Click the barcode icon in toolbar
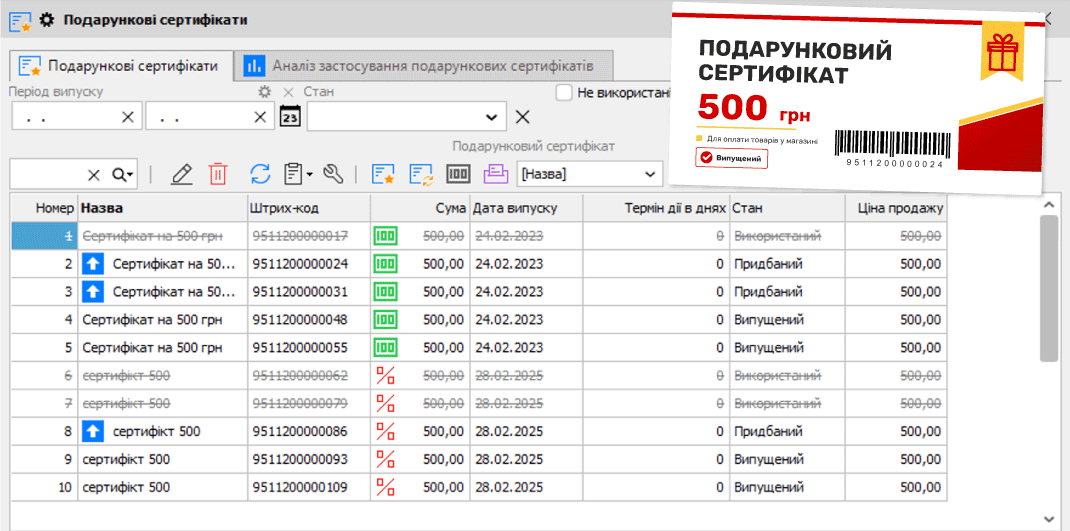Screen dimensions: 1070x531 [x=458, y=174]
